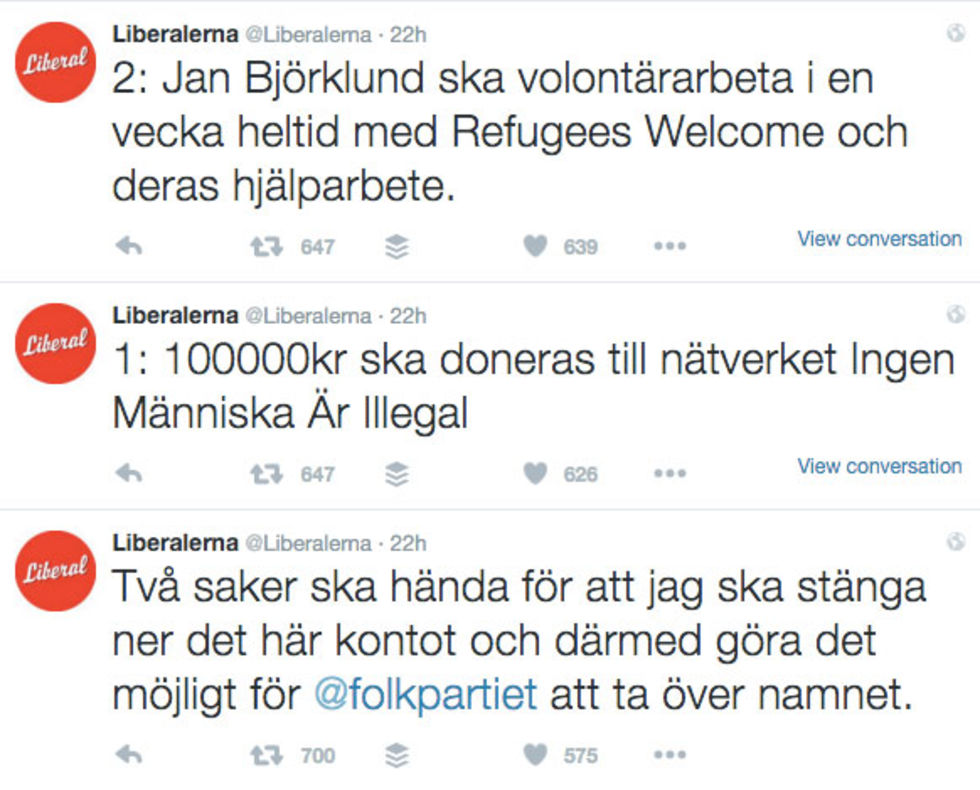The height and width of the screenshot is (790, 980).
Task: Click the stack icon on Refugees Welcome tweet
Action: (x=397, y=247)
